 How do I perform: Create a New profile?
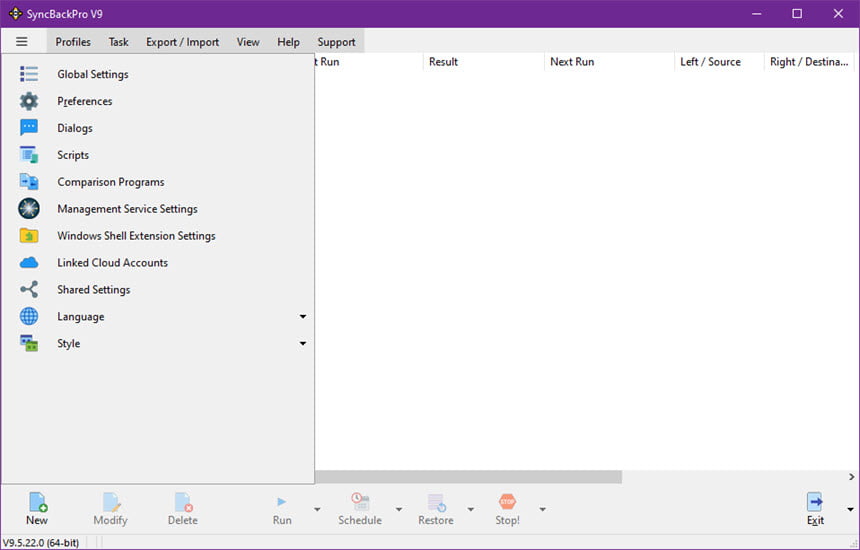pos(37,509)
